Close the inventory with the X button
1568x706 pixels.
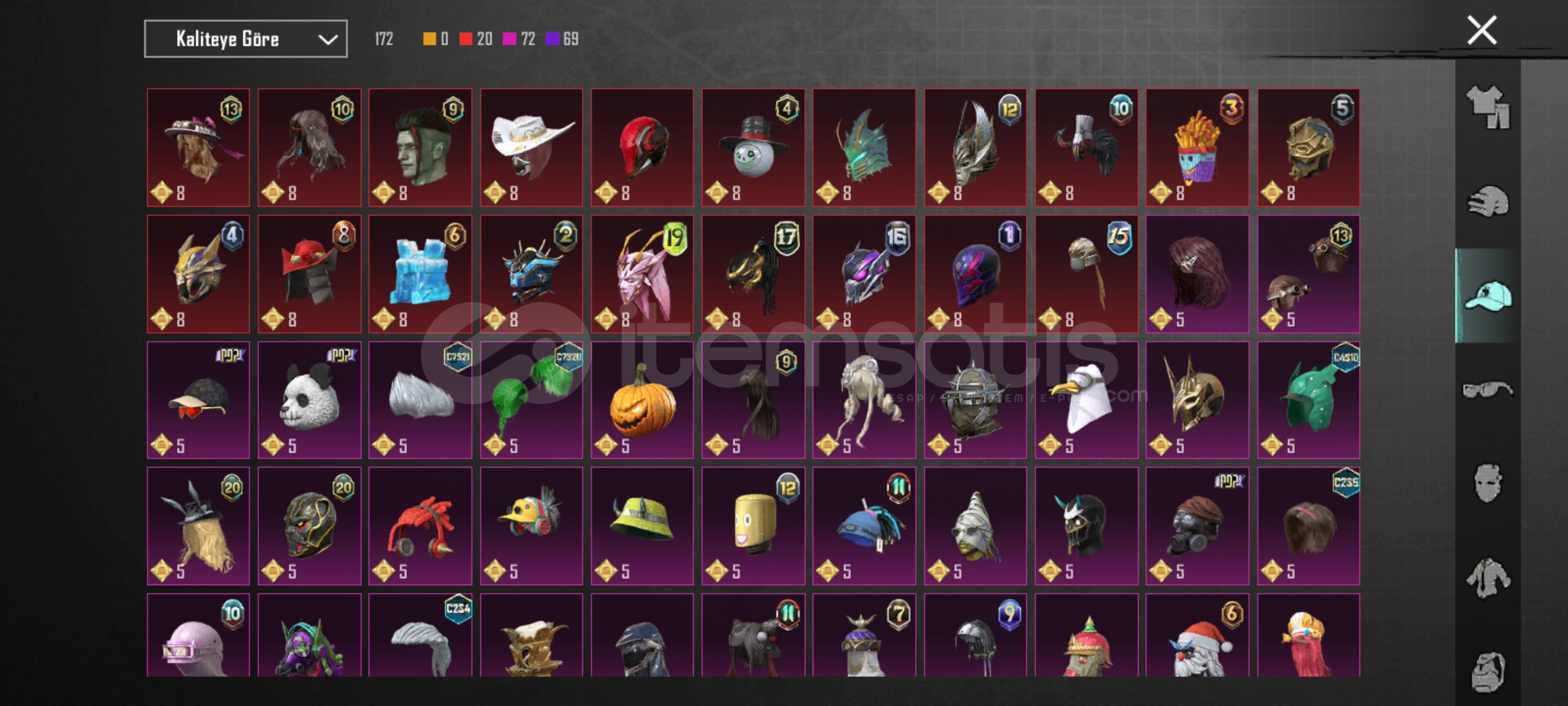pos(1482,30)
